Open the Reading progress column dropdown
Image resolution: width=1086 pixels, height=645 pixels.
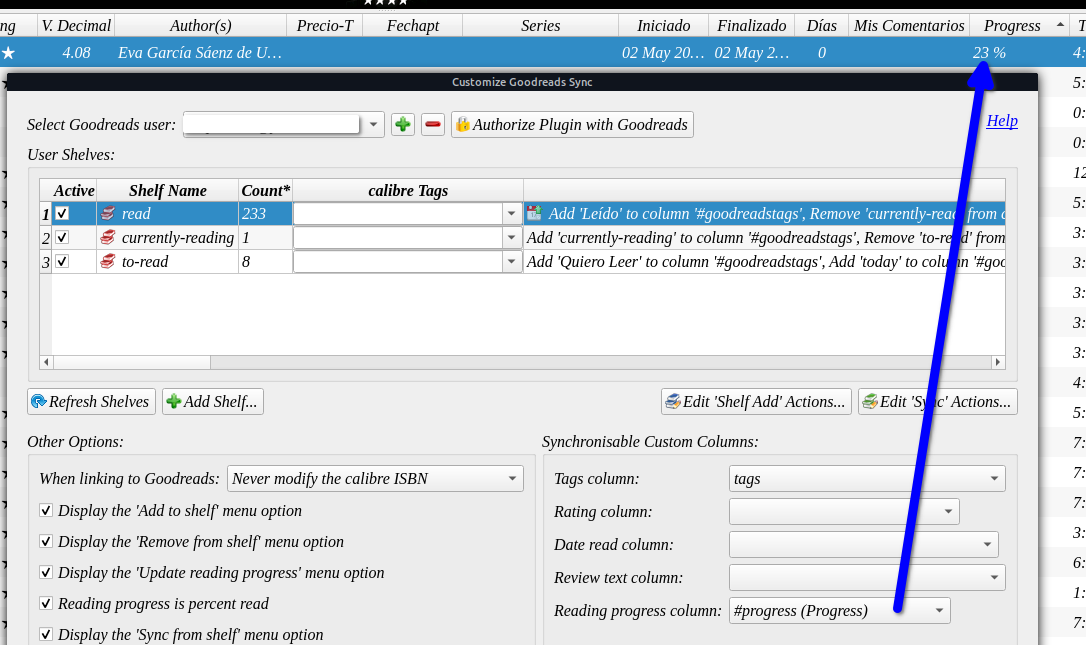[x=839, y=610]
